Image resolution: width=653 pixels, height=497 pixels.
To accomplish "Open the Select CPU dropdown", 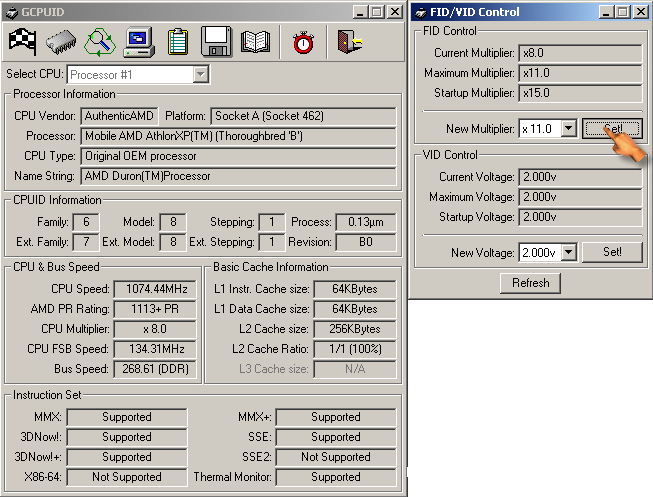I will [200, 74].
